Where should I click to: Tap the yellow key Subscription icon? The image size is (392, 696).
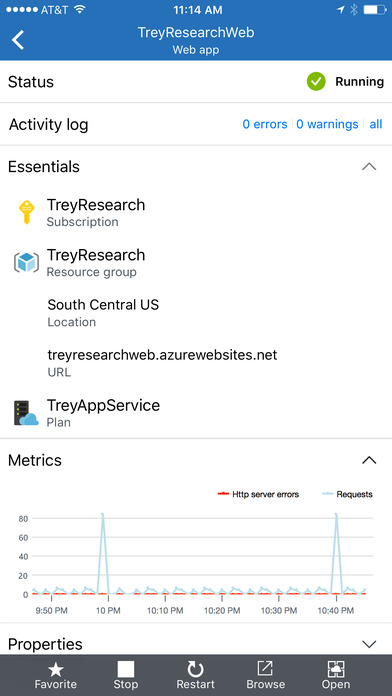click(27, 212)
